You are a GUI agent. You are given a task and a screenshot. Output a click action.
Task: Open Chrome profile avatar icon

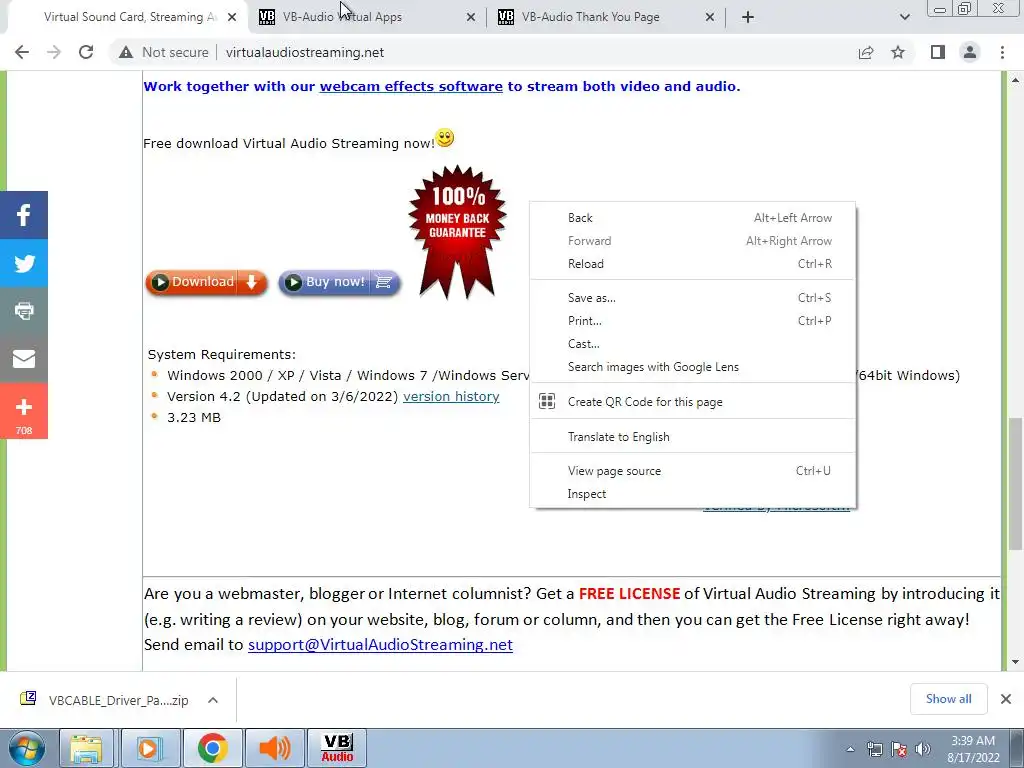pos(970,52)
